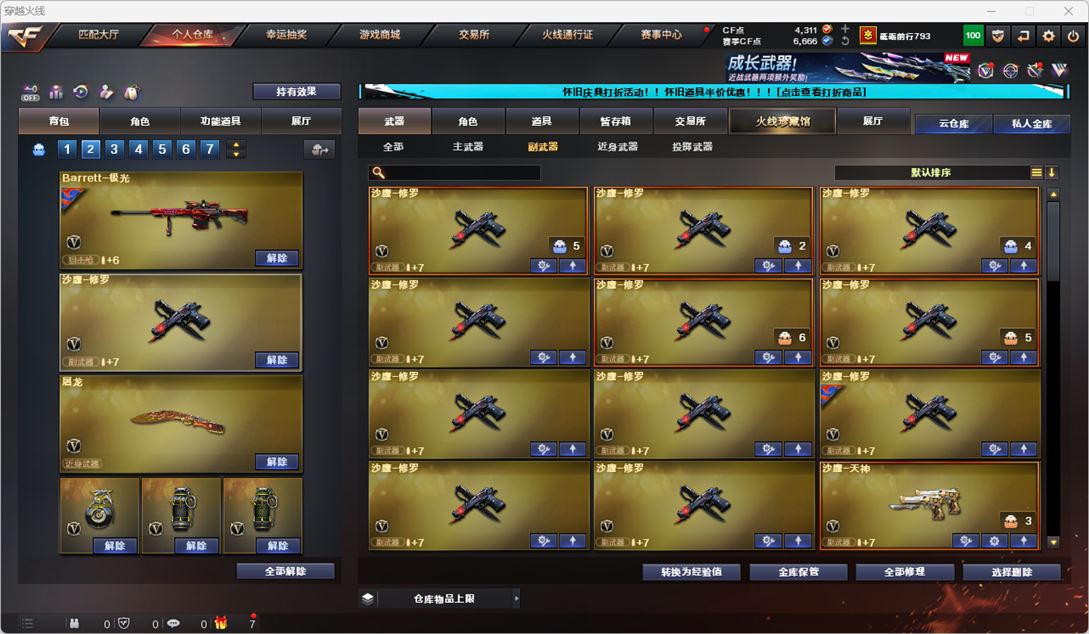Select backpack slot number 3

(114, 149)
